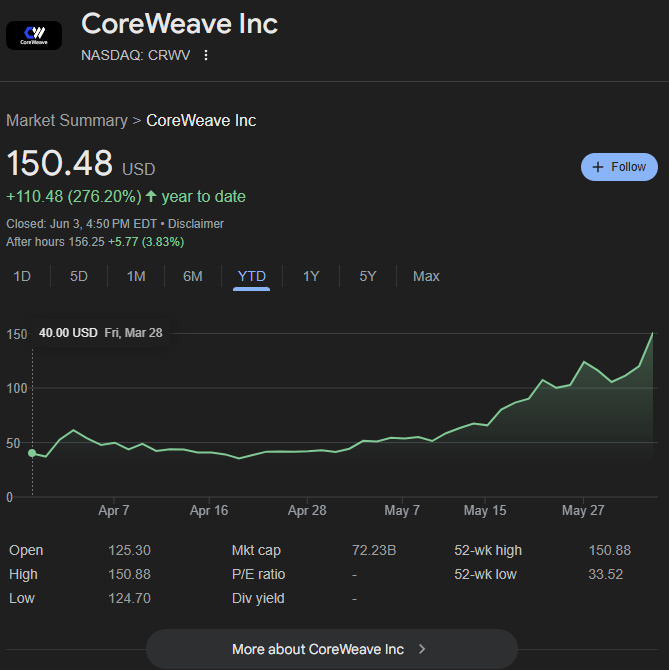Switch to the 6M range tab
This screenshot has width=669, height=670.
[193, 276]
